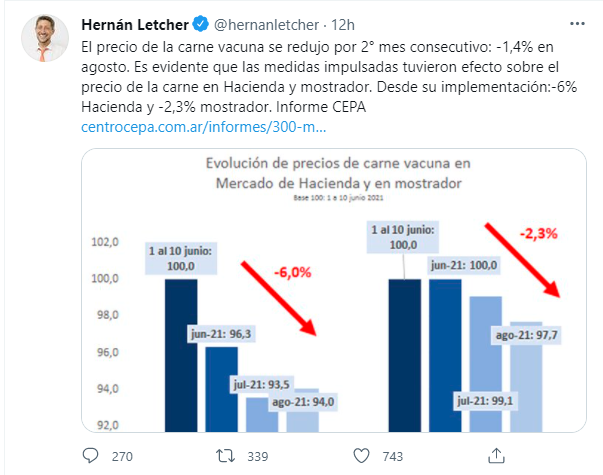Open the attached chart image

point(334,290)
